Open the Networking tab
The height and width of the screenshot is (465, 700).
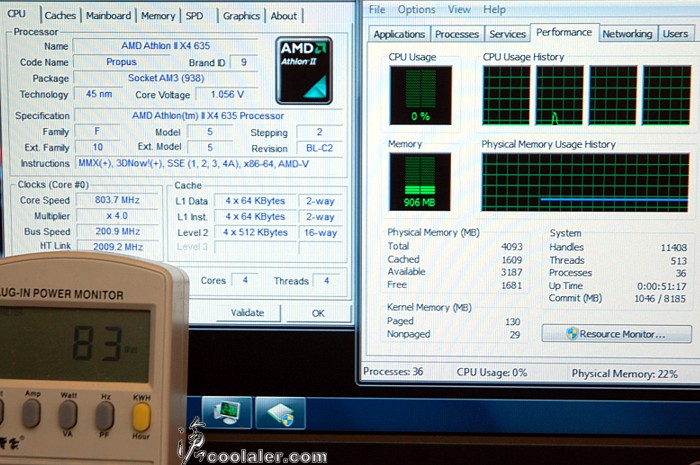point(627,34)
